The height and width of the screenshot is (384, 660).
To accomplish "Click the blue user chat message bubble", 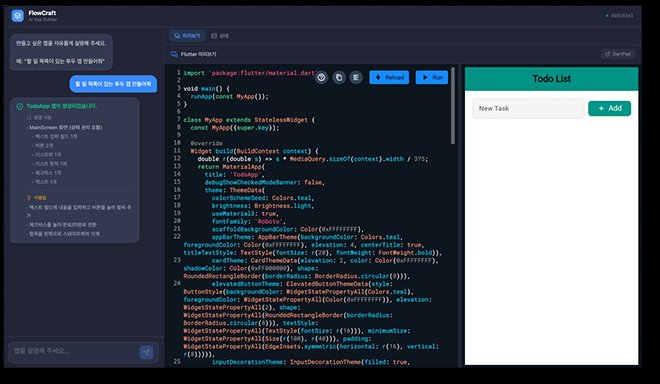I will (113, 84).
